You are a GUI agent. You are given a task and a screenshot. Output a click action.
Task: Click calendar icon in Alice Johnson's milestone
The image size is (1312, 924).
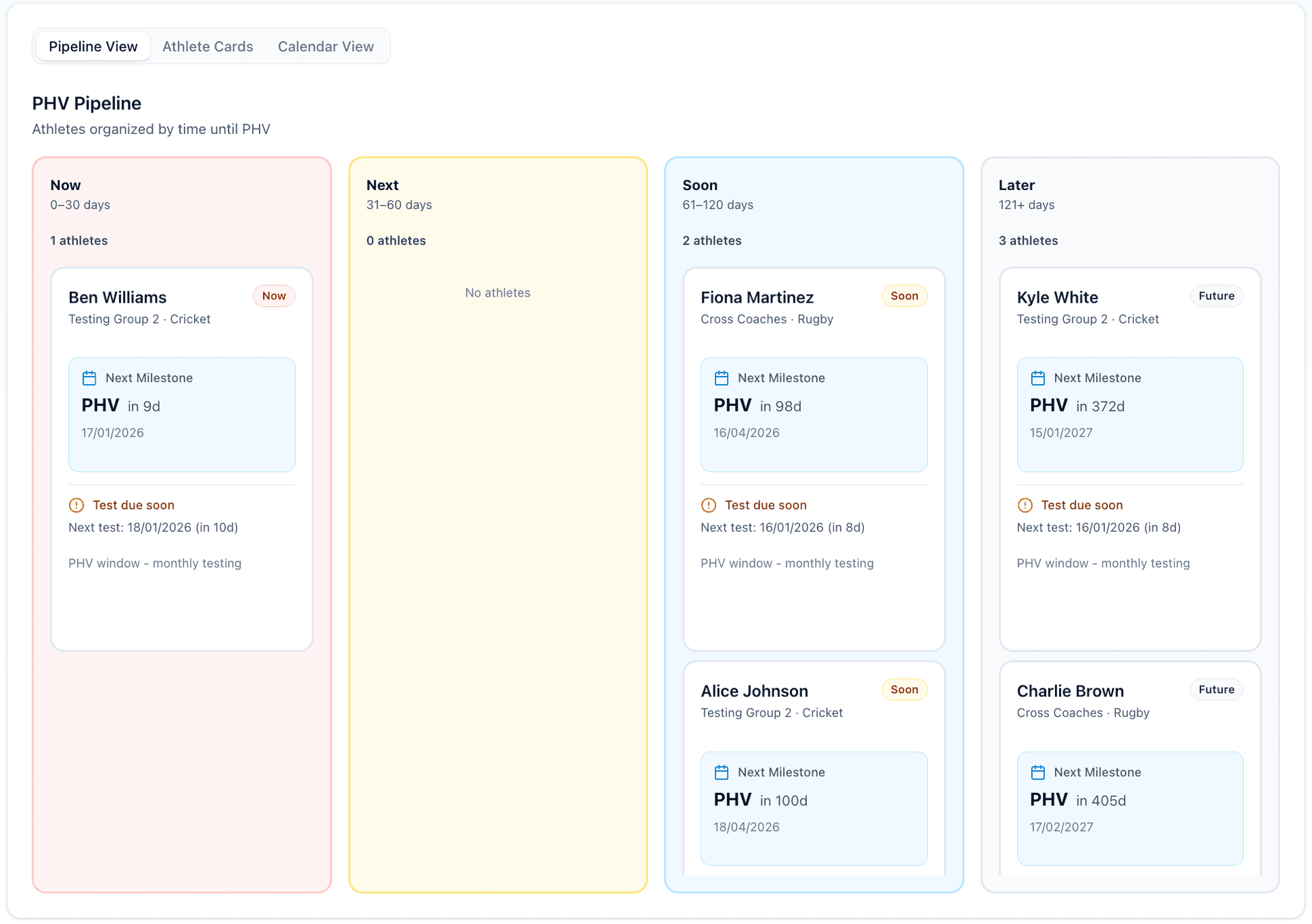click(721, 772)
